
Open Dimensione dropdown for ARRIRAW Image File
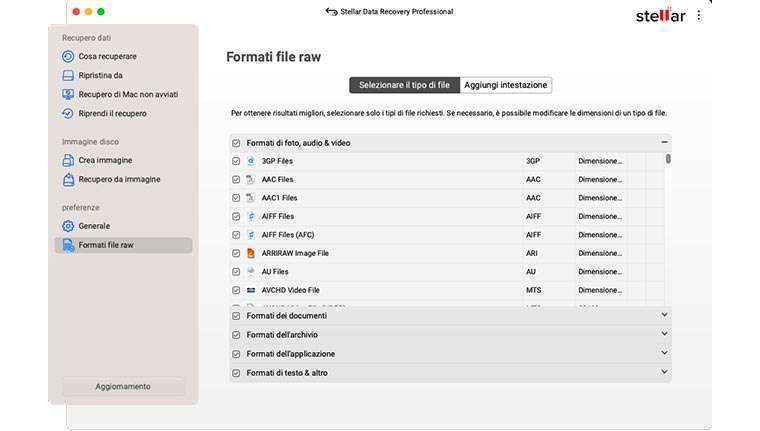600,253
